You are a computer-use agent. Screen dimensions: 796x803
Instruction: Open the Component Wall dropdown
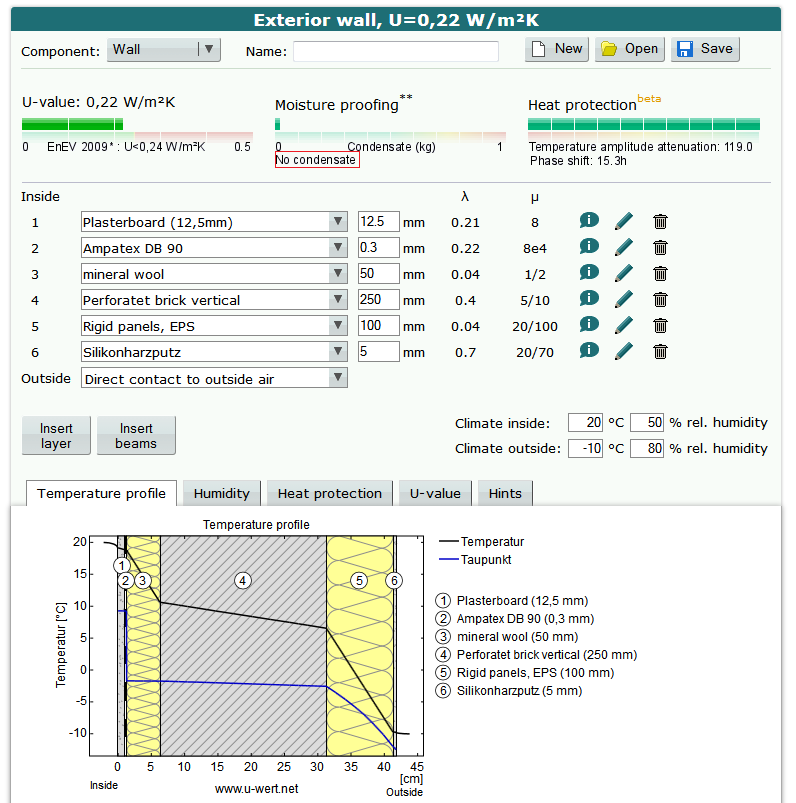coord(164,50)
